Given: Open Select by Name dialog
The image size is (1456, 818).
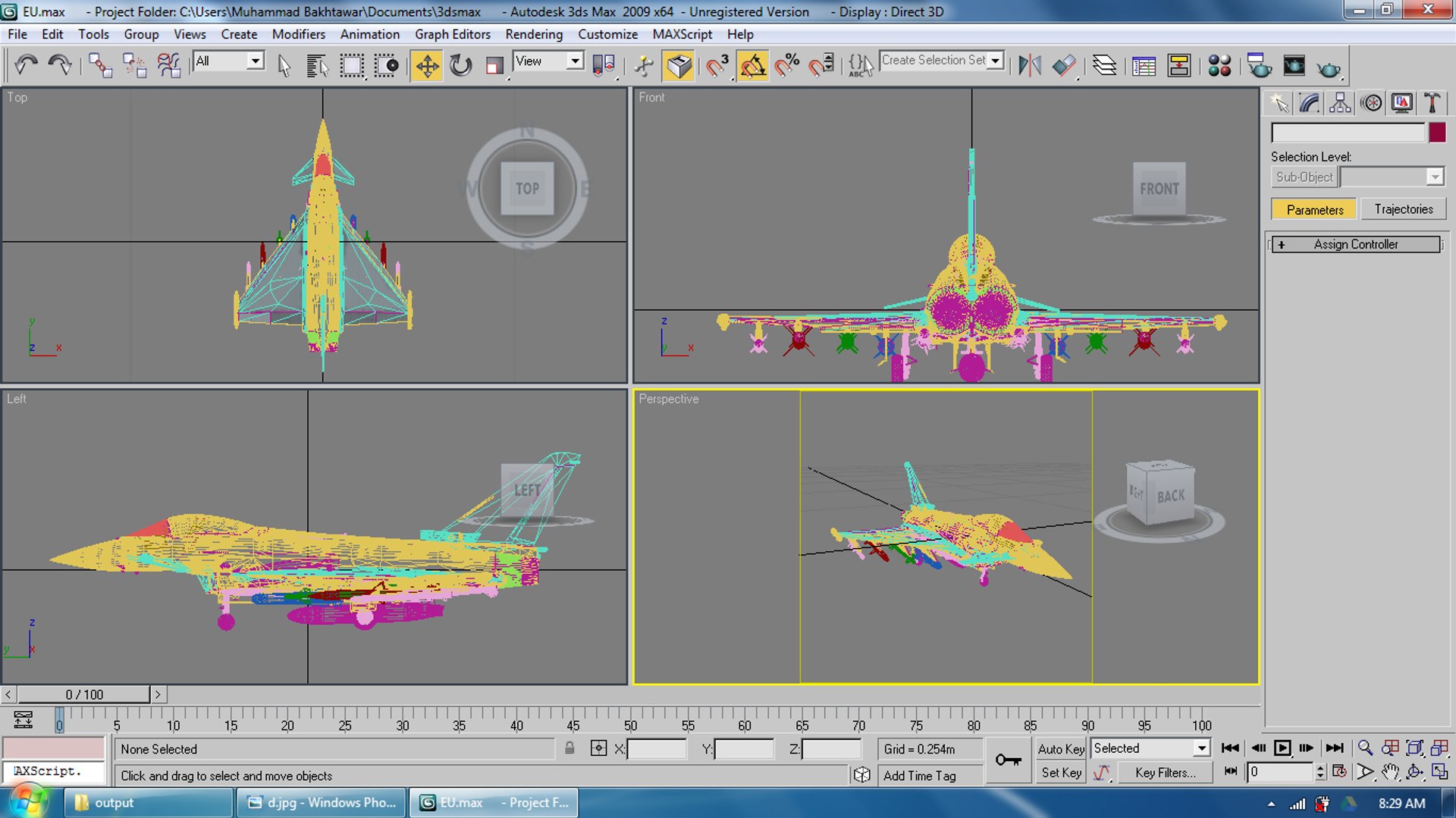Looking at the screenshot, I should pyautogui.click(x=317, y=65).
